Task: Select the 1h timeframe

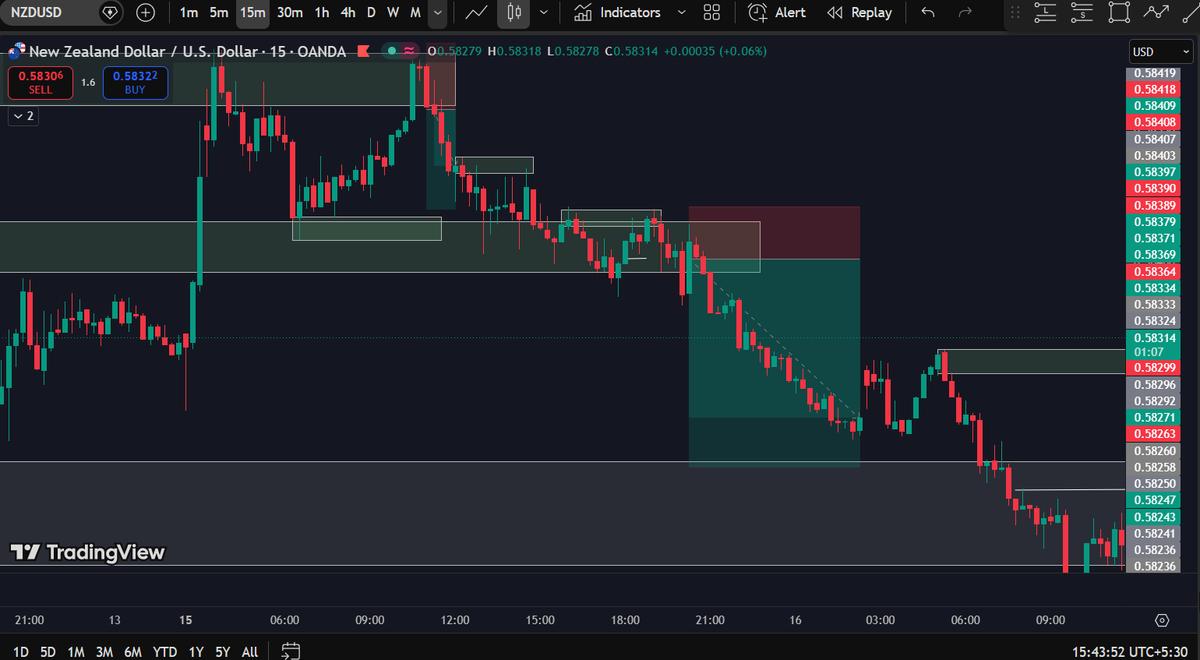Action: (321, 13)
